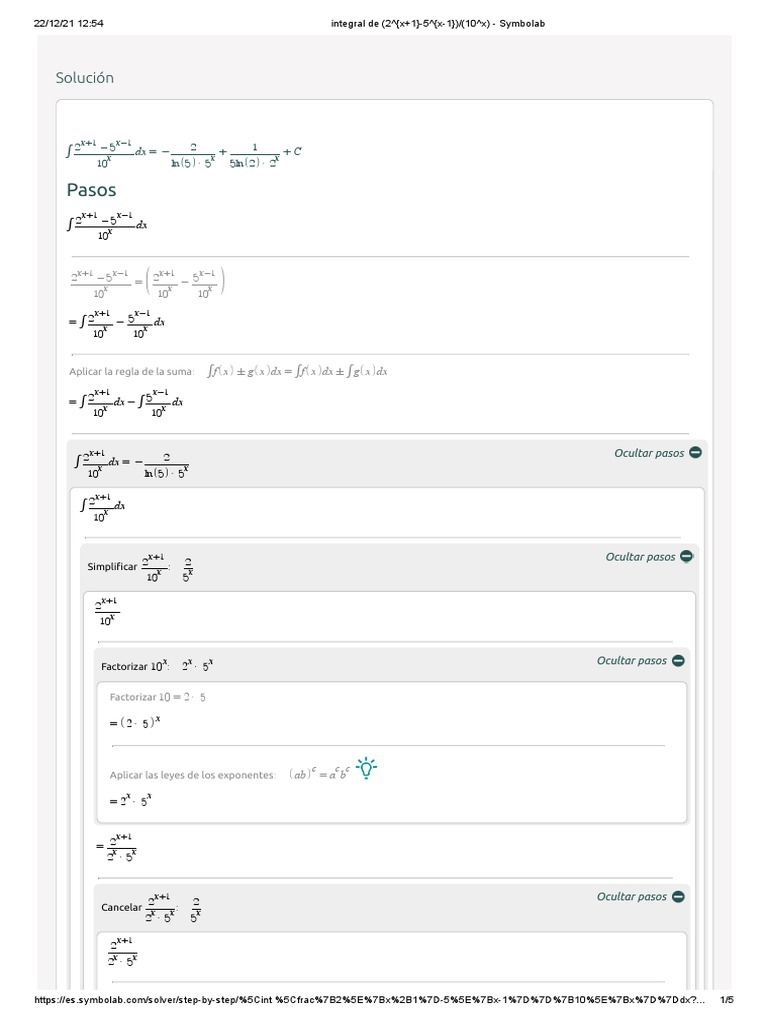Hide steps via 'Ocultar pasos' in the Simplificar row

(x=640, y=557)
